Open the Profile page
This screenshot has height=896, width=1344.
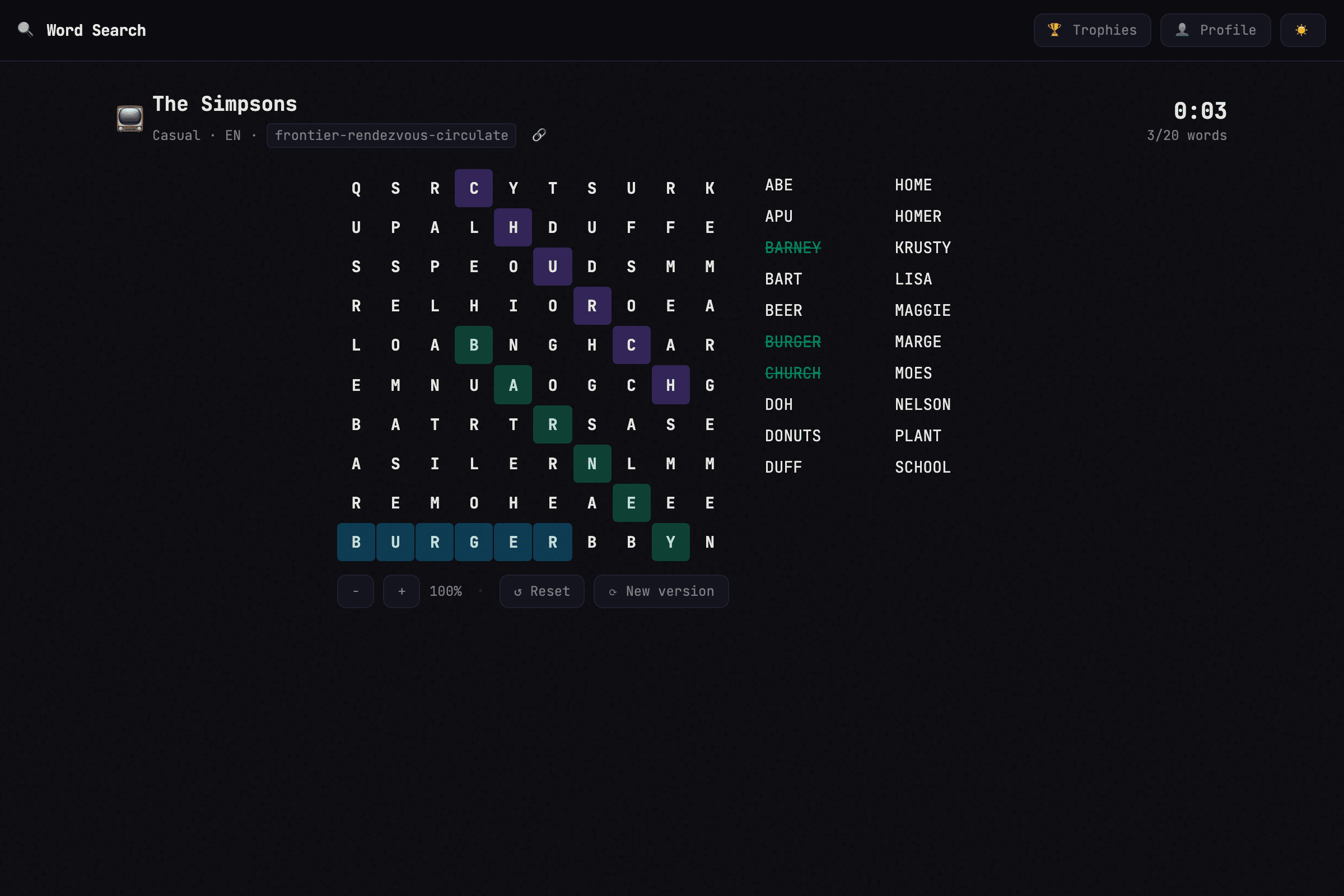click(1215, 30)
